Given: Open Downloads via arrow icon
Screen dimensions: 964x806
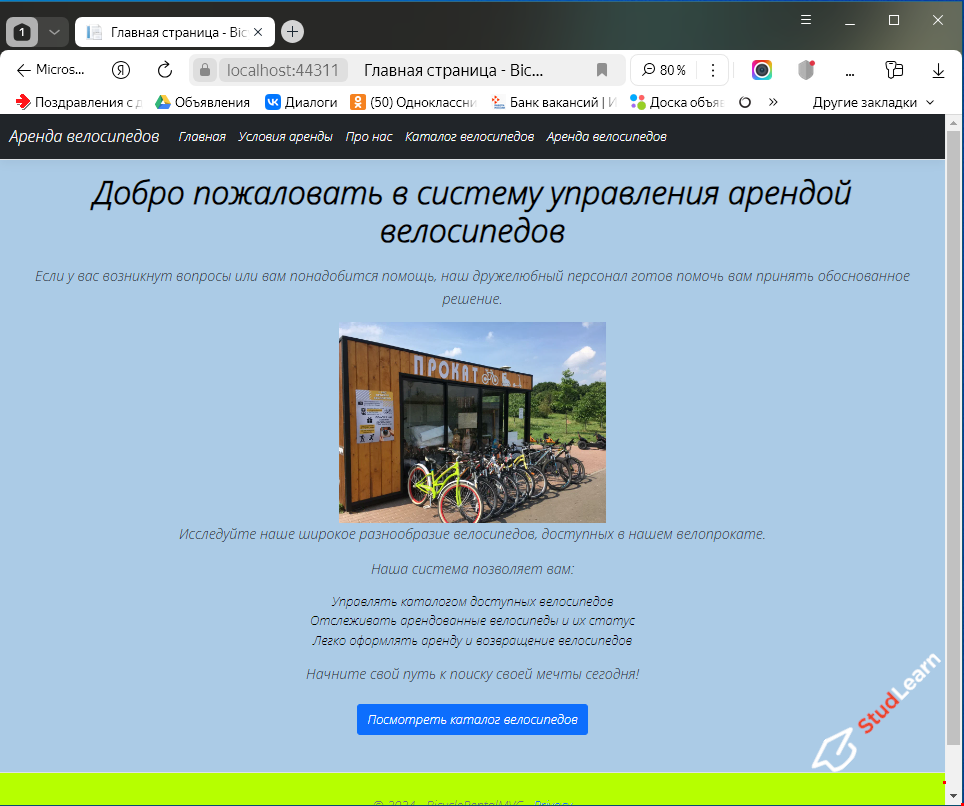Looking at the screenshot, I should click(x=938, y=69).
